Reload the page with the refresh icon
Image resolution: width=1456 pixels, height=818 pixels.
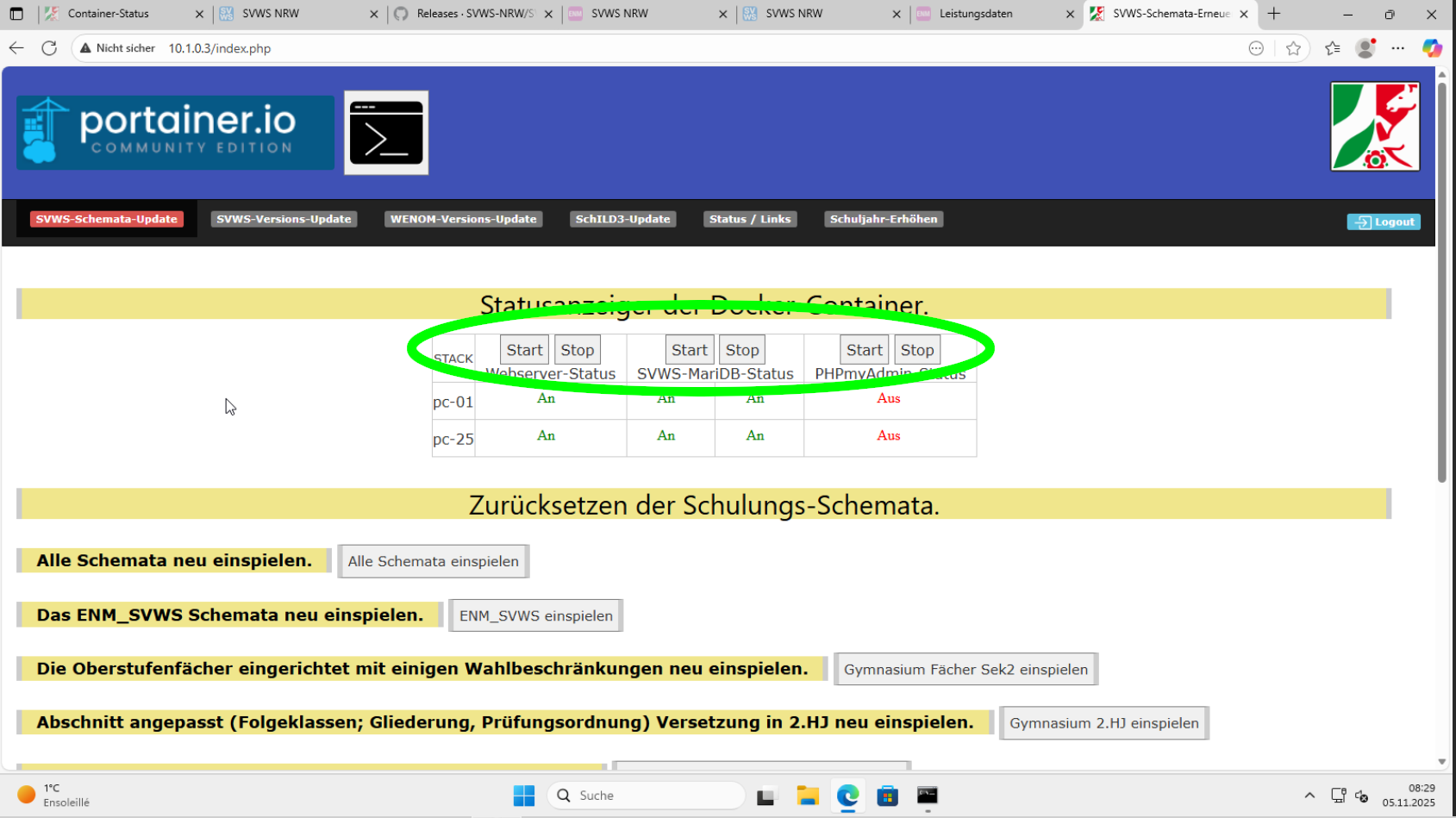click(49, 48)
